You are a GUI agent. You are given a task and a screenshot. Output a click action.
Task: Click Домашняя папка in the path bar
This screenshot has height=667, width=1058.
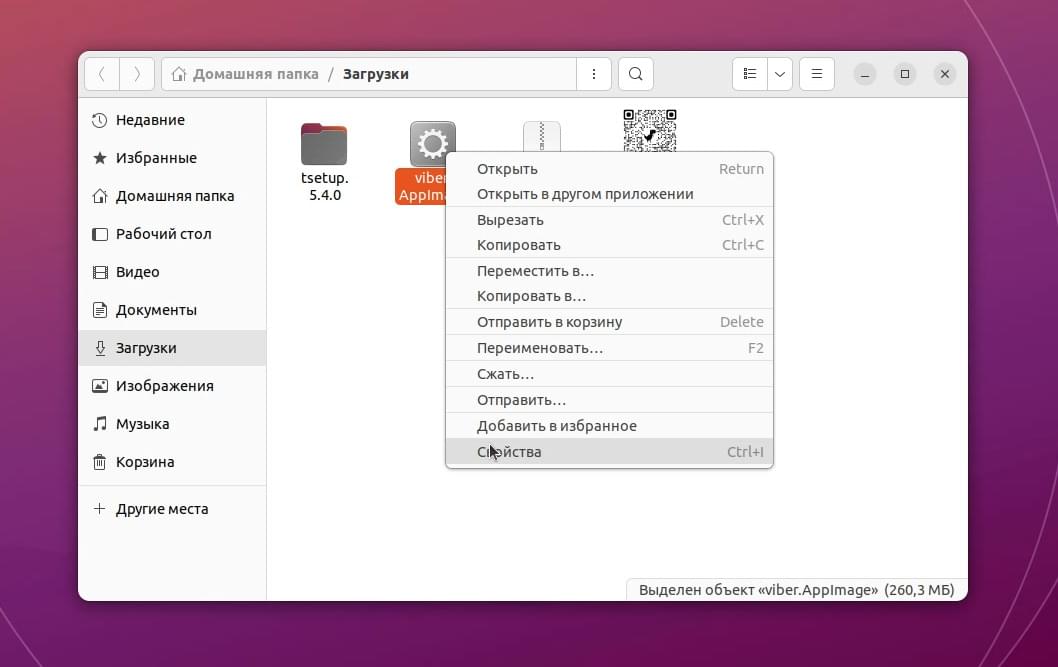pos(256,74)
